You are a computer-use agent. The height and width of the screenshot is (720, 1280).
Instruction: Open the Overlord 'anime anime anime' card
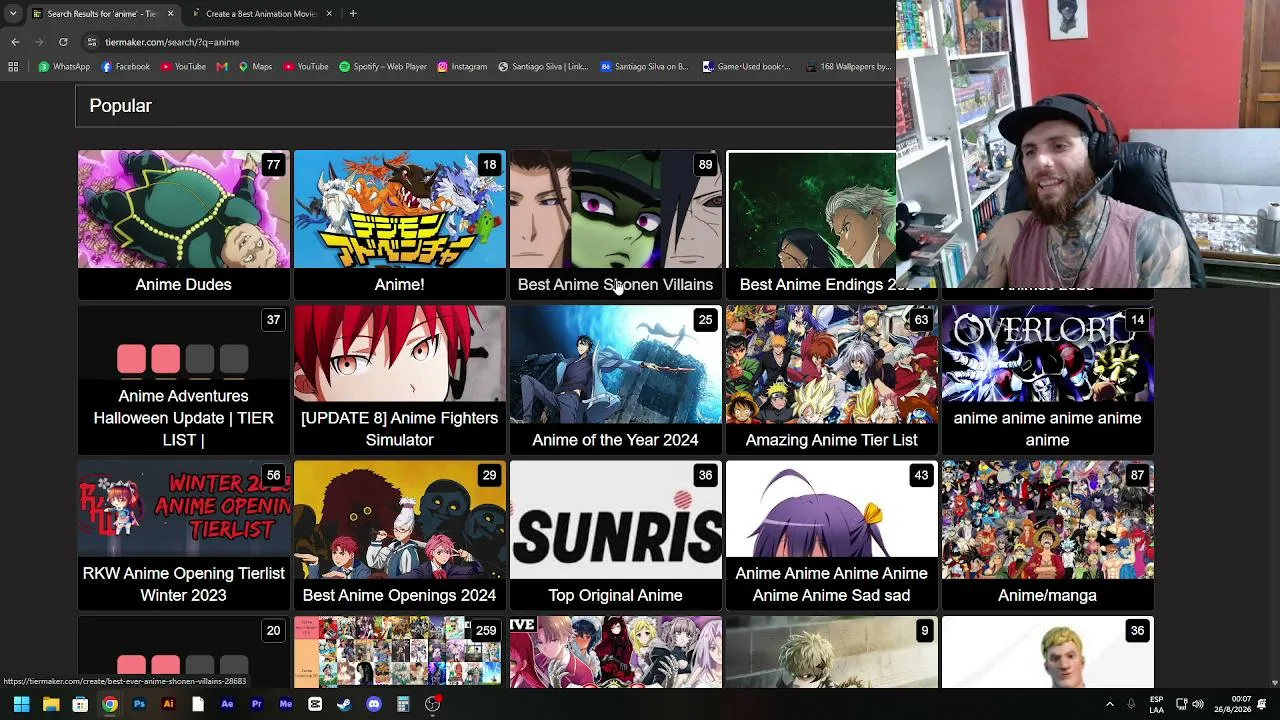pyautogui.click(x=1048, y=380)
